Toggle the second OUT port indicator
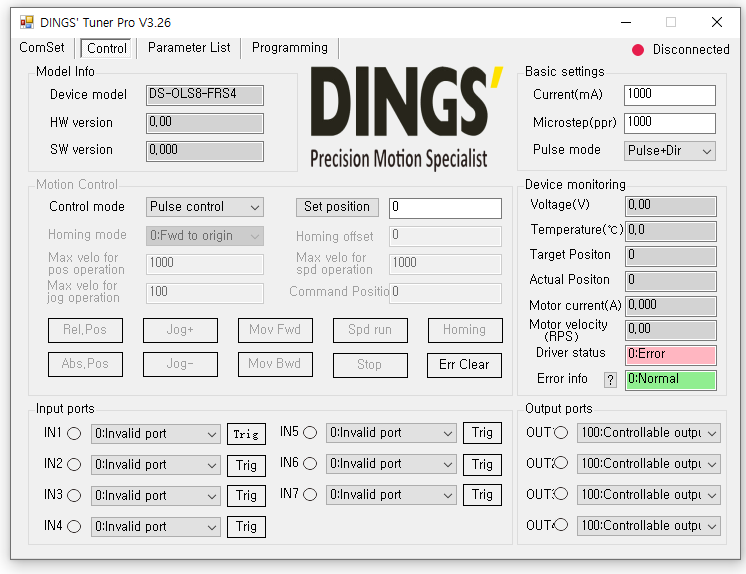The width and height of the screenshot is (746, 574). click(x=561, y=463)
